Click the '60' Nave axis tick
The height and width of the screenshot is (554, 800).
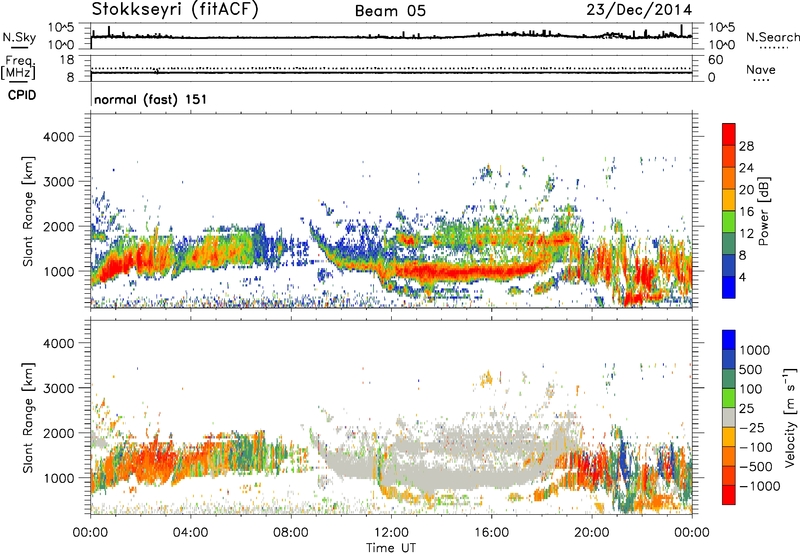[715, 60]
